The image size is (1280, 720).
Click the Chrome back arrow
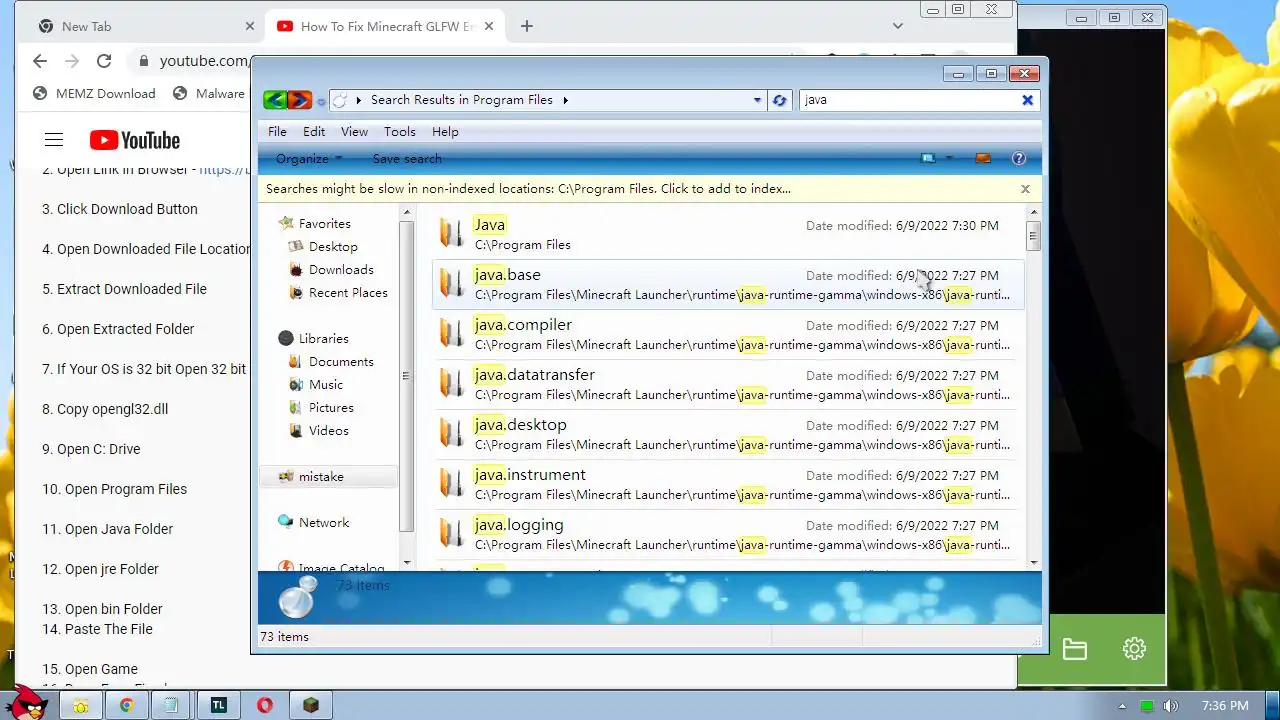pos(40,61)
